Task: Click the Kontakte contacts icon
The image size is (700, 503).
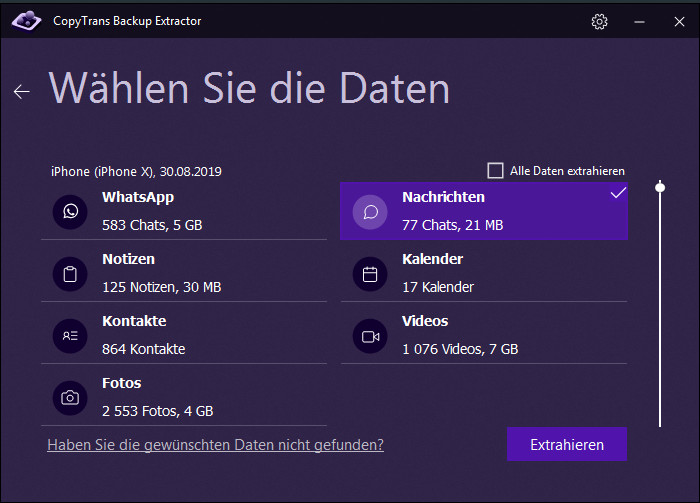Action: pos(70,336)
